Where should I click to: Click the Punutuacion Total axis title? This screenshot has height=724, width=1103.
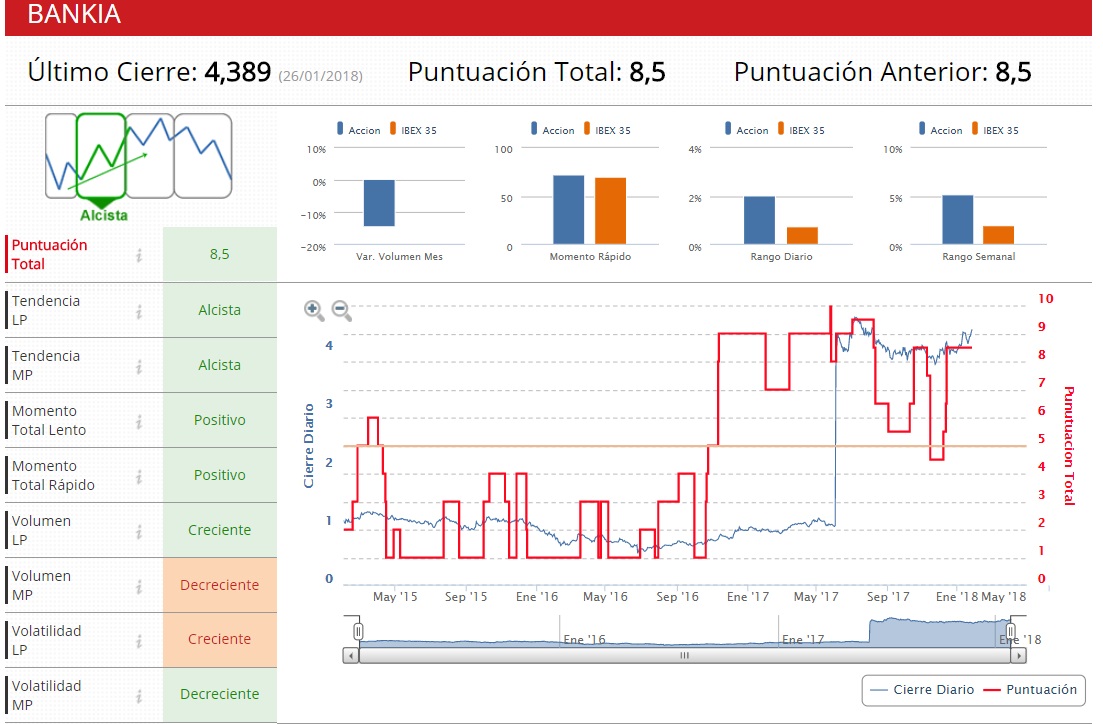1069,446
